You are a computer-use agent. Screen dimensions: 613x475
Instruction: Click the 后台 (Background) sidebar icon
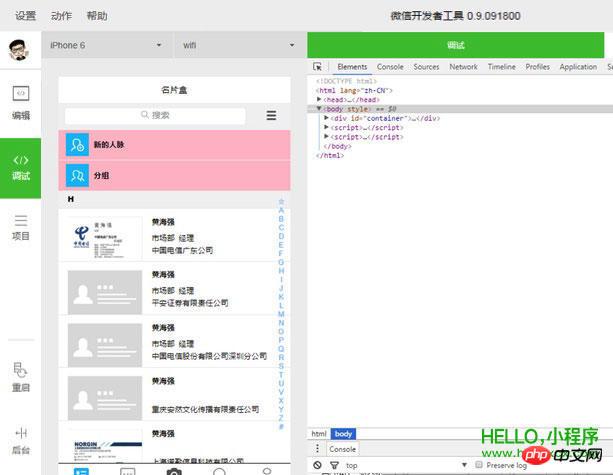[20, 440]
